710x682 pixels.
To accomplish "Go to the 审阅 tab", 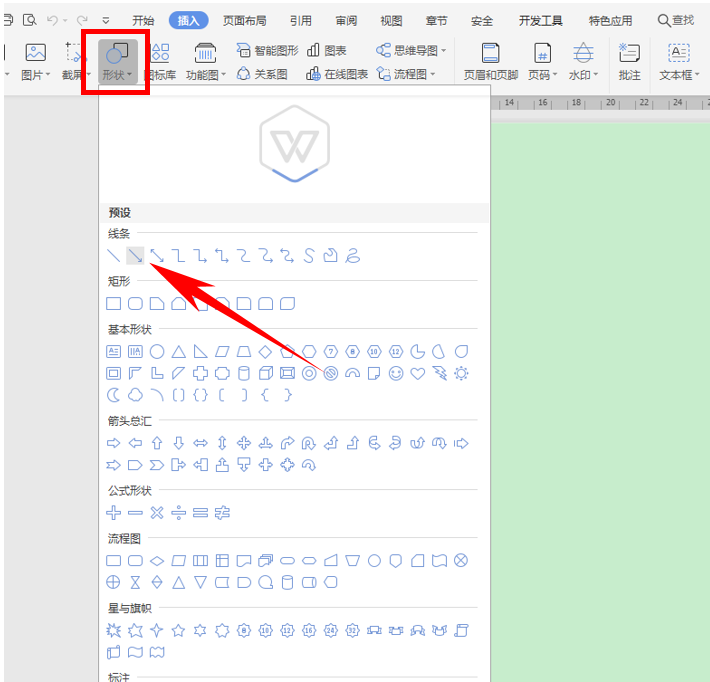I will 346,20.
